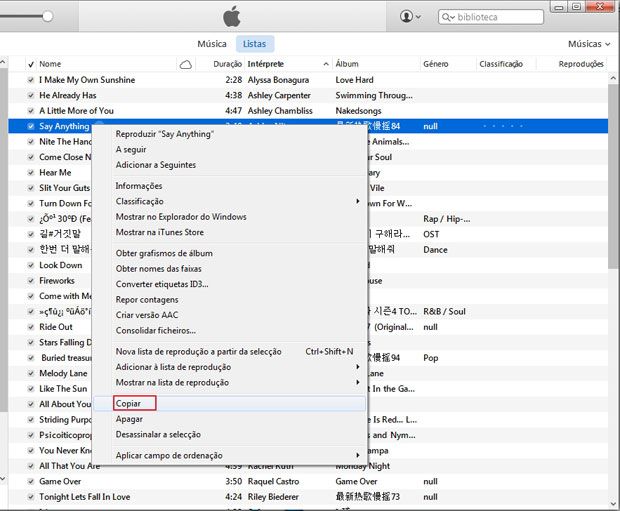Click the Apple logo in the header

tap(232, 17)
